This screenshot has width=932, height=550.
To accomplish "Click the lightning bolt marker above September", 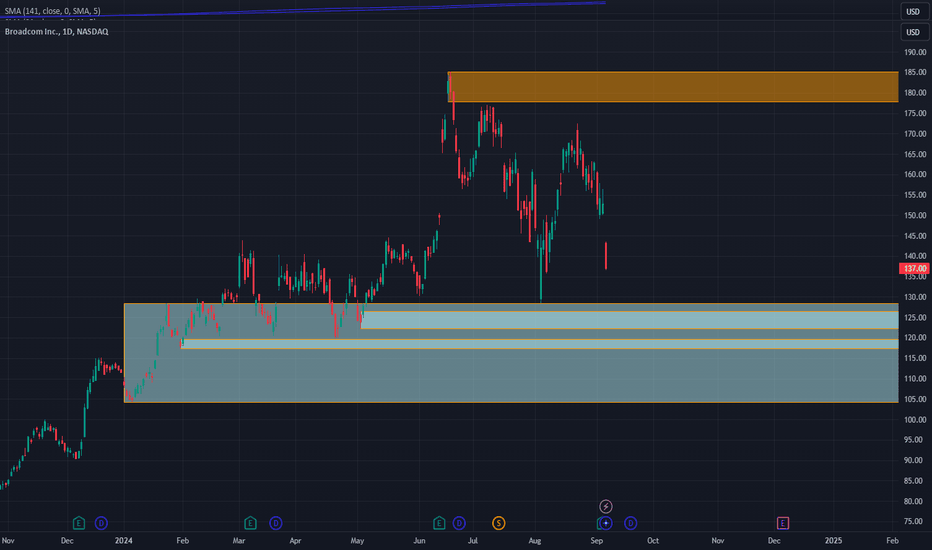I will point(605,507).
